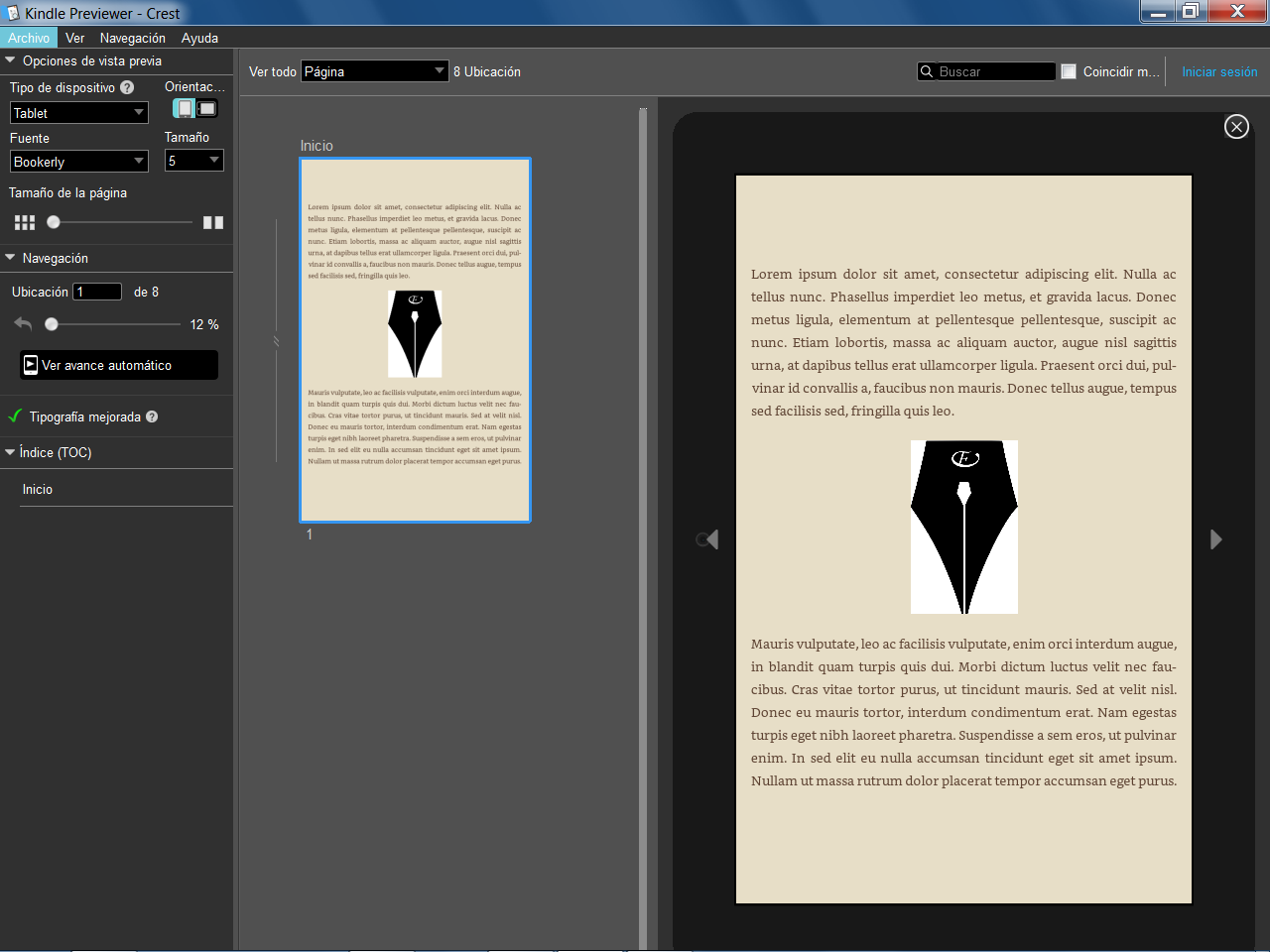
Task: Collapse the Navegación section
Action: point(11,258)
